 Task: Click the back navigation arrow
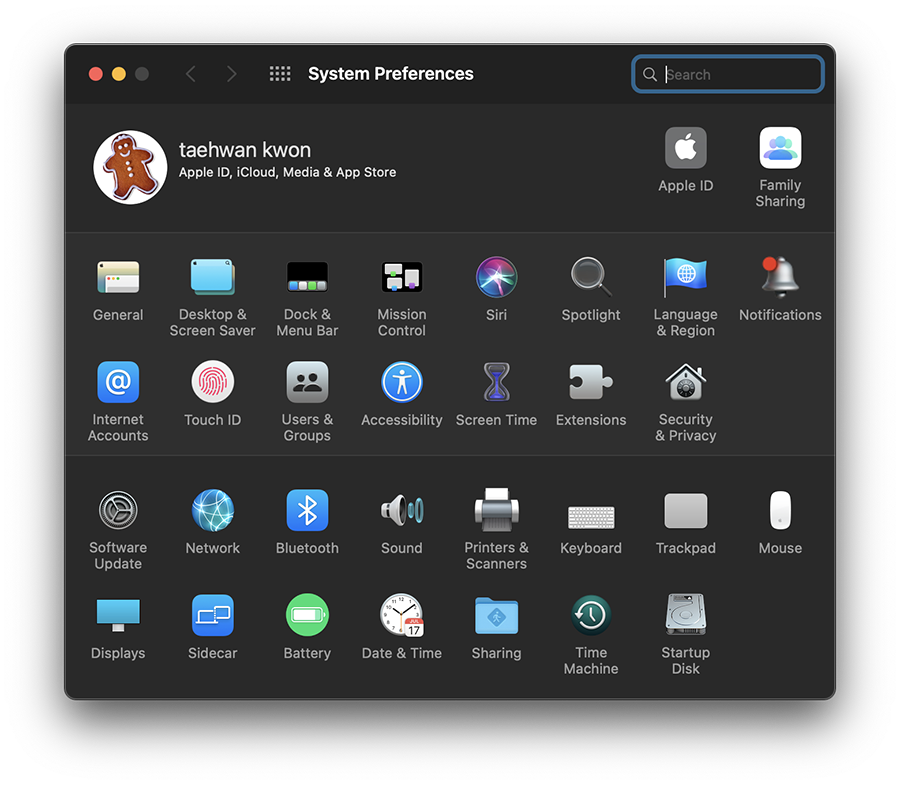[191, 74]
